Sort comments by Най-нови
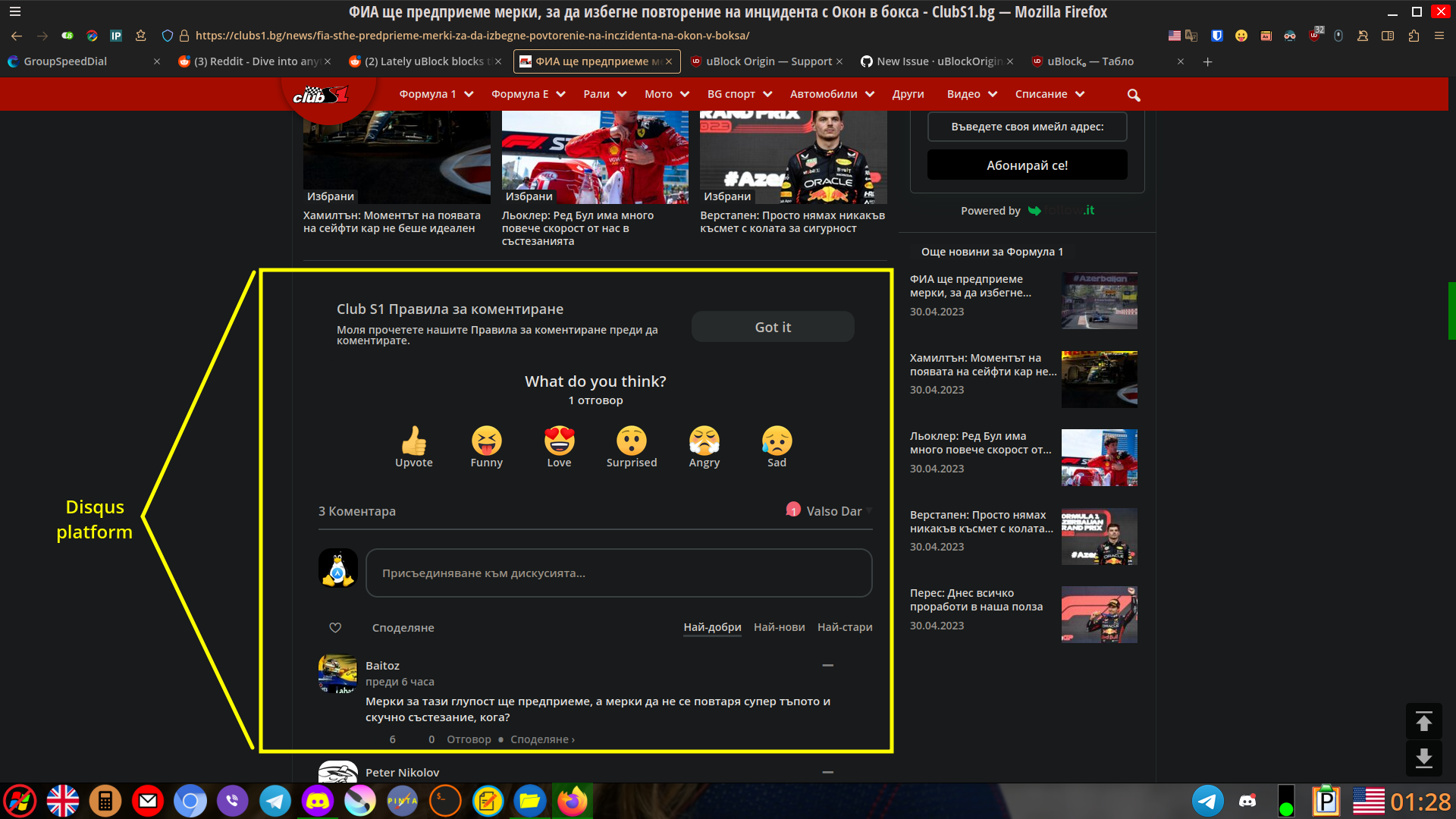1456x819 pixels. pos(779,627)
